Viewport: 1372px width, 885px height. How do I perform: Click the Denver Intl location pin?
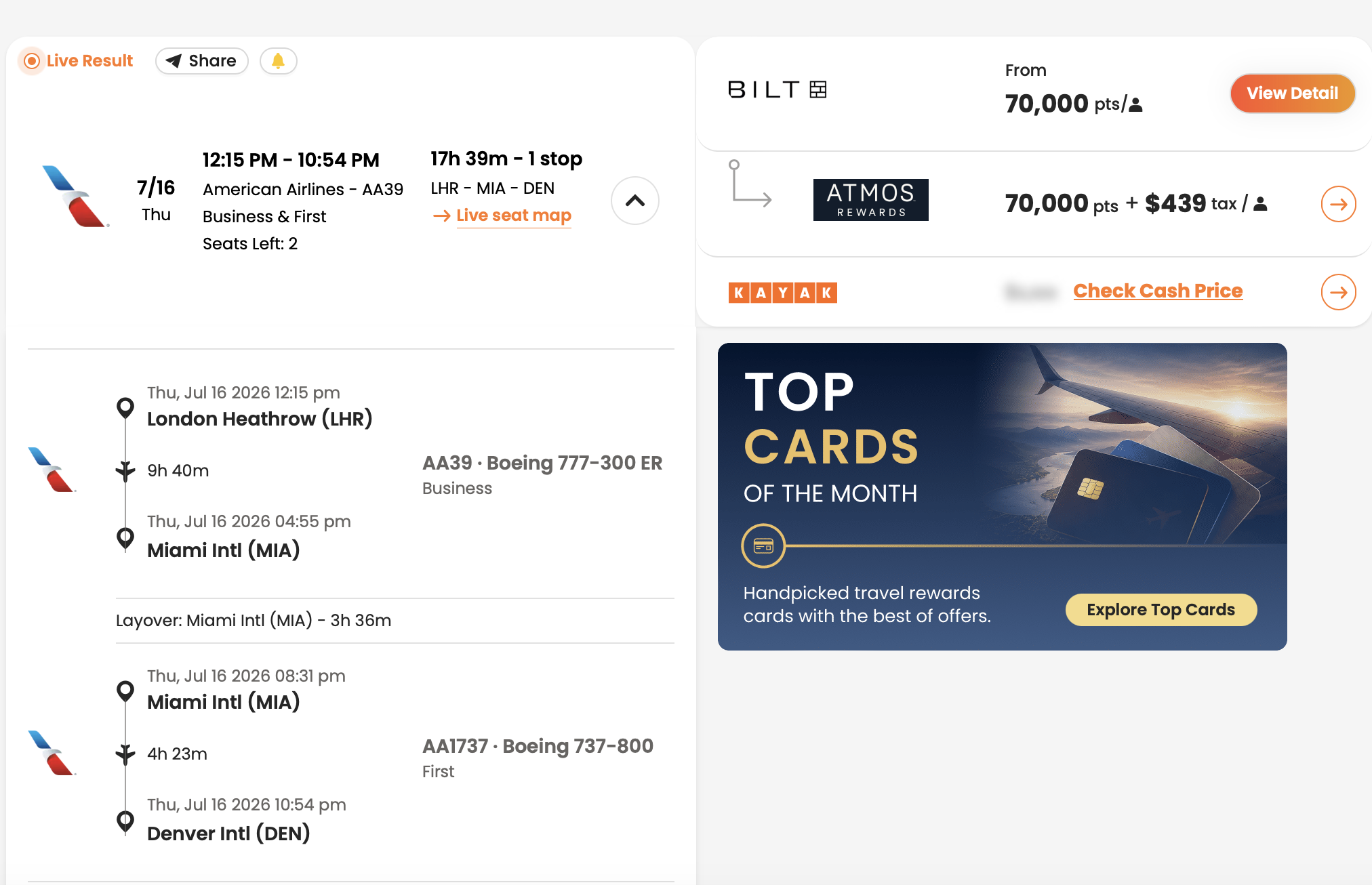tap(125, 822)
